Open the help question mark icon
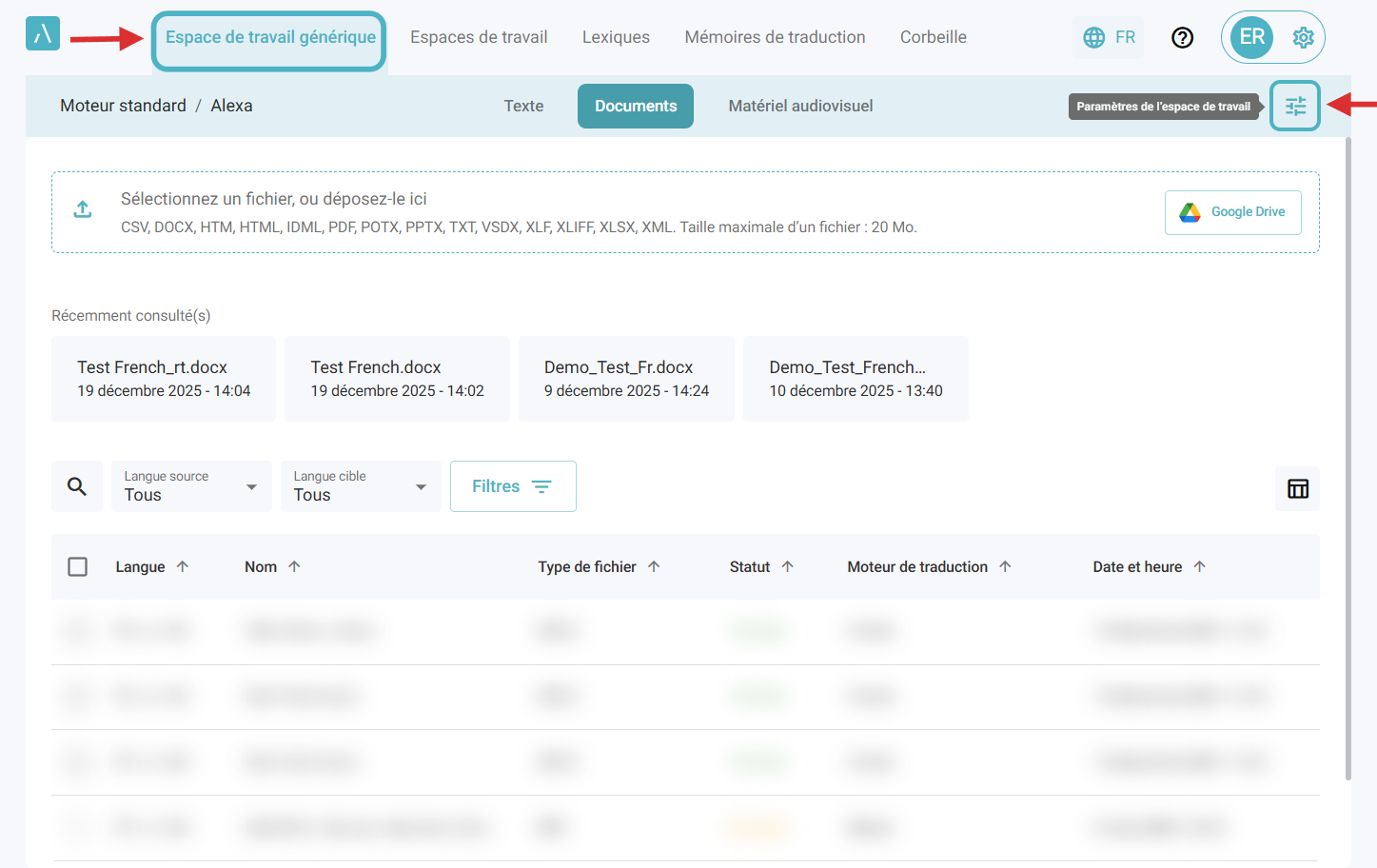Viewport: 1377px width, 868px height. pos(1182,37)
